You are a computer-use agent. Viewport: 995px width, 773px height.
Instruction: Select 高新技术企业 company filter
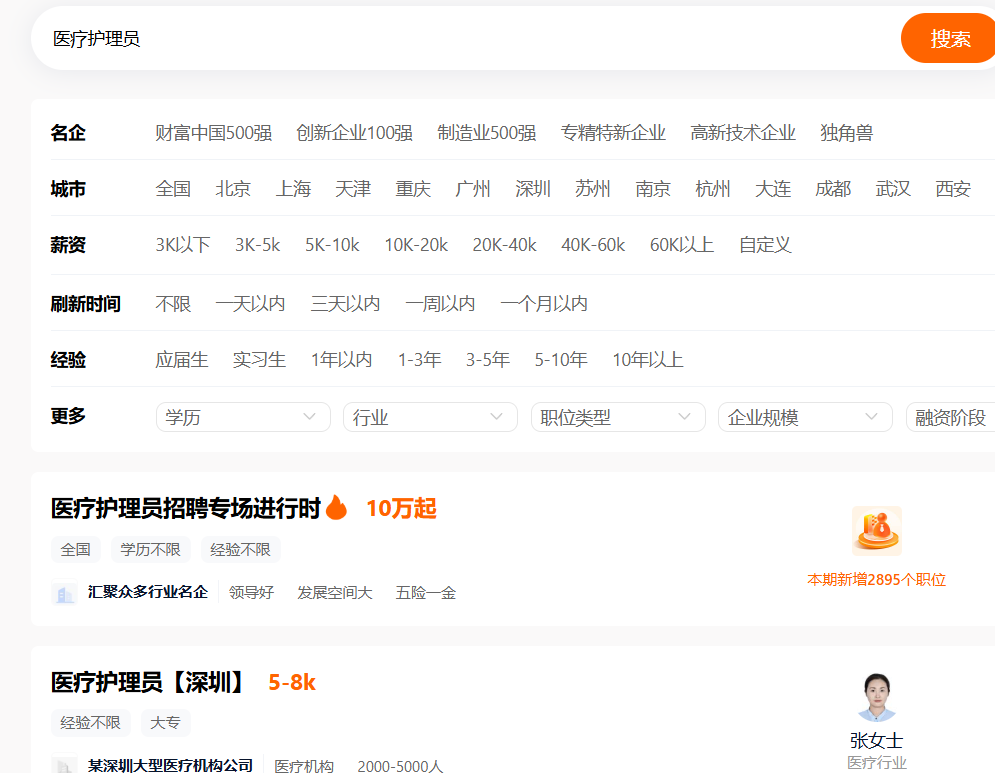(742, 133)
